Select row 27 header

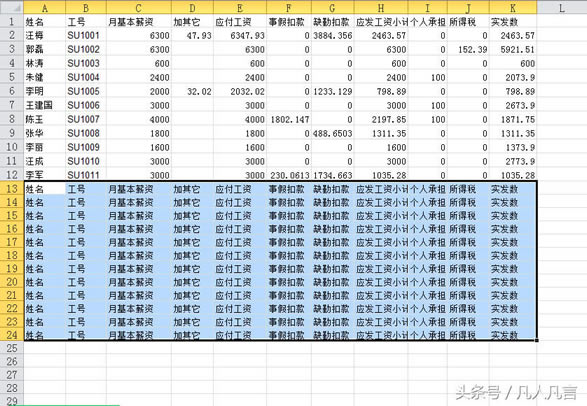coord(12,375)
